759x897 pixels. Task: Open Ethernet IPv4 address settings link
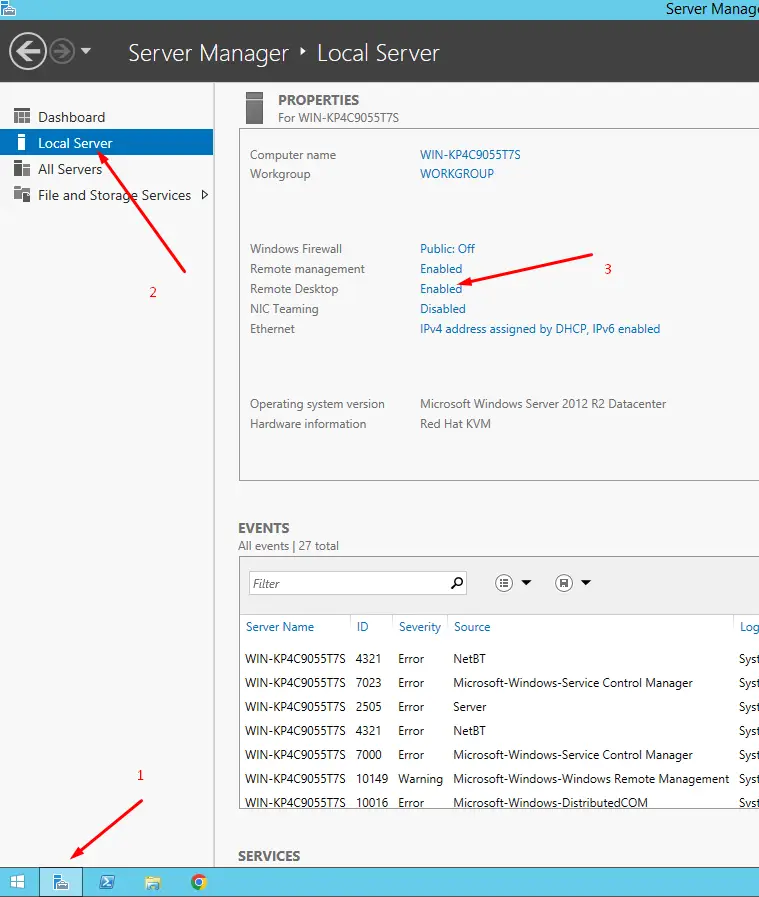tap(540, 329)
